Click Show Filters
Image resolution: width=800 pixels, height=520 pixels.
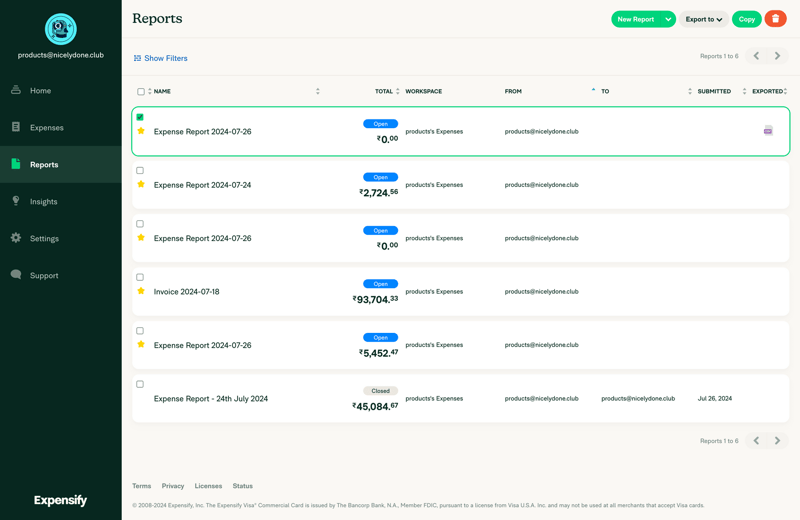(x=160, y=58)
